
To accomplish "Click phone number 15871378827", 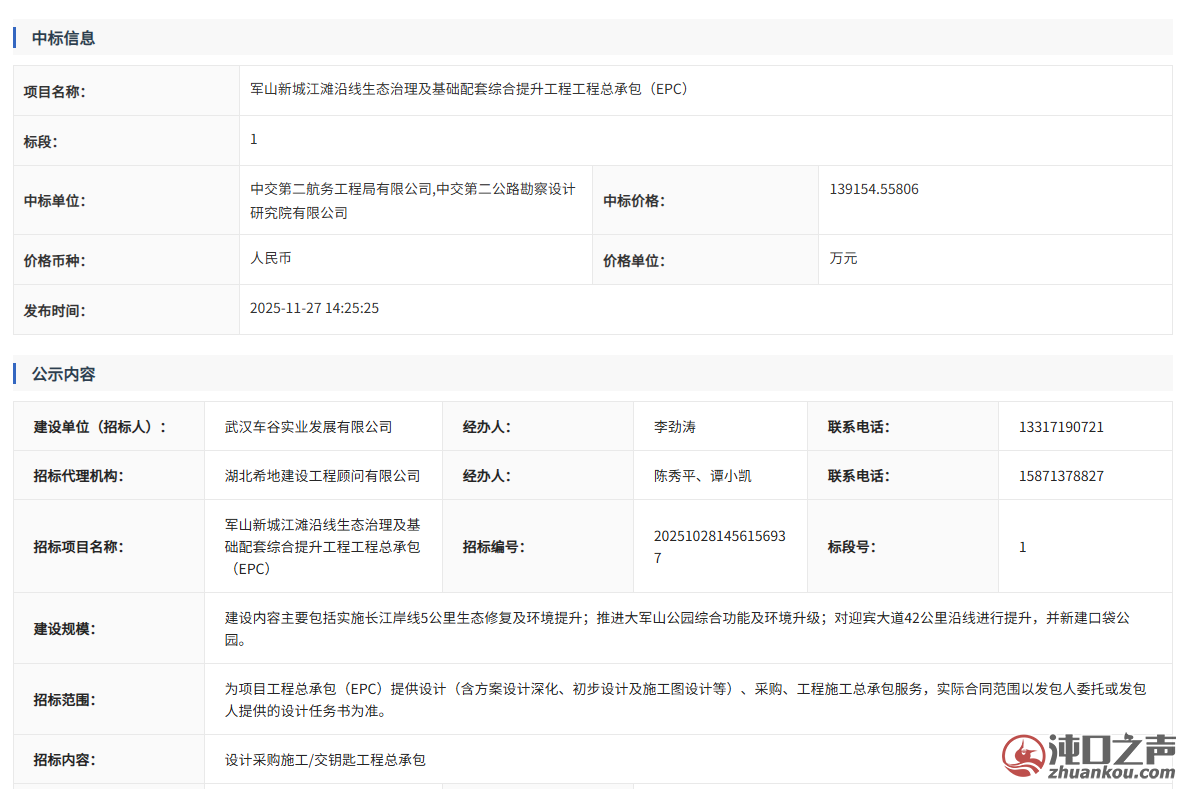I will 1061,476.
